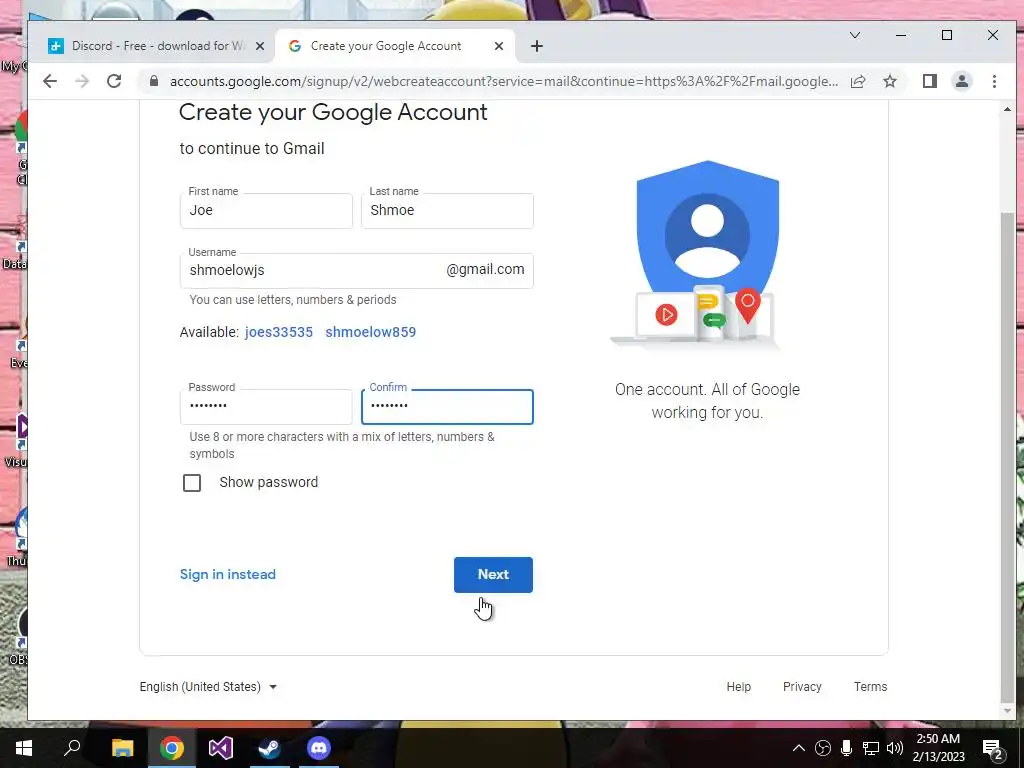This screenshot has width=1024, height=768.
Task: Click the microphone tray icon
Action: (846, 748)
